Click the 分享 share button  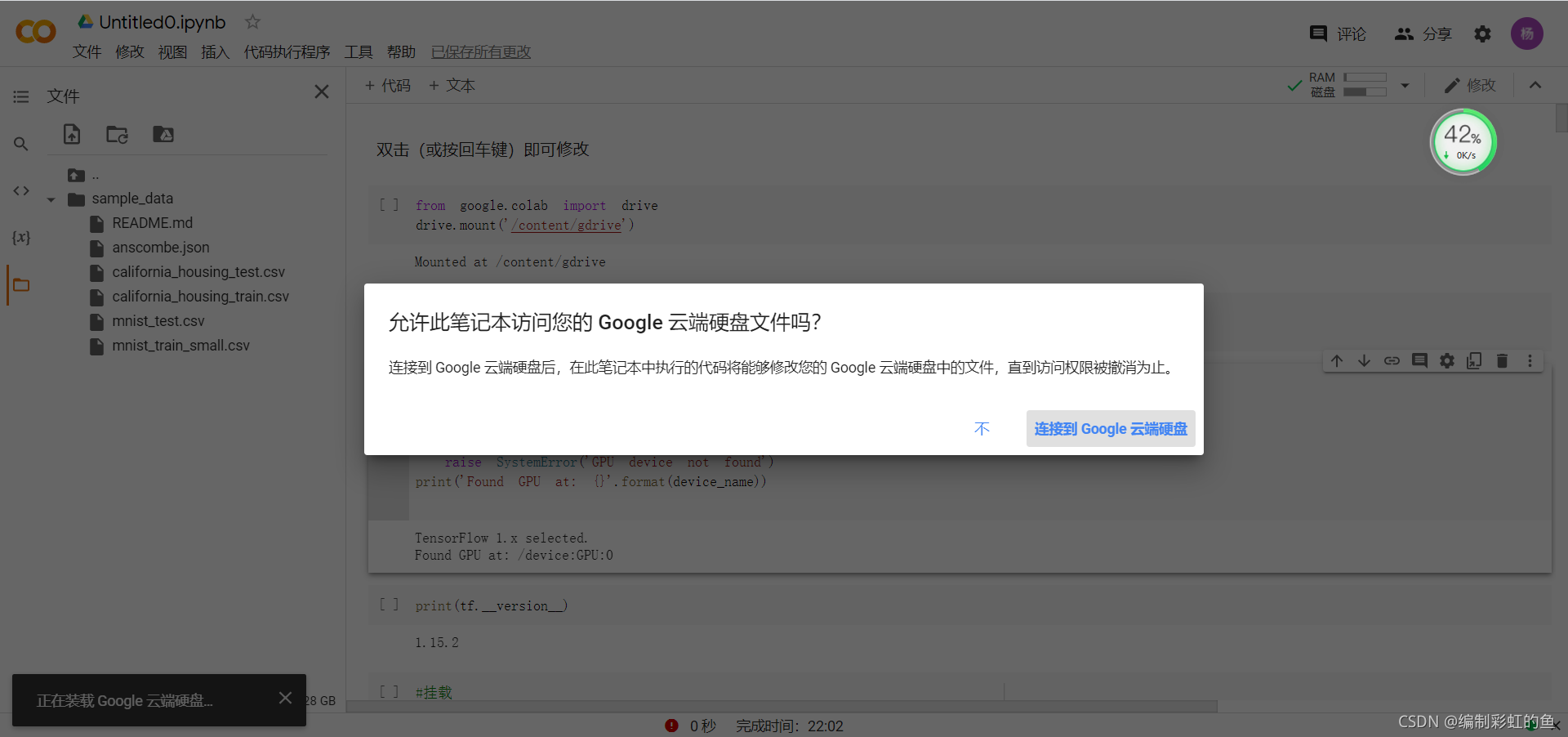point(1423,33)
